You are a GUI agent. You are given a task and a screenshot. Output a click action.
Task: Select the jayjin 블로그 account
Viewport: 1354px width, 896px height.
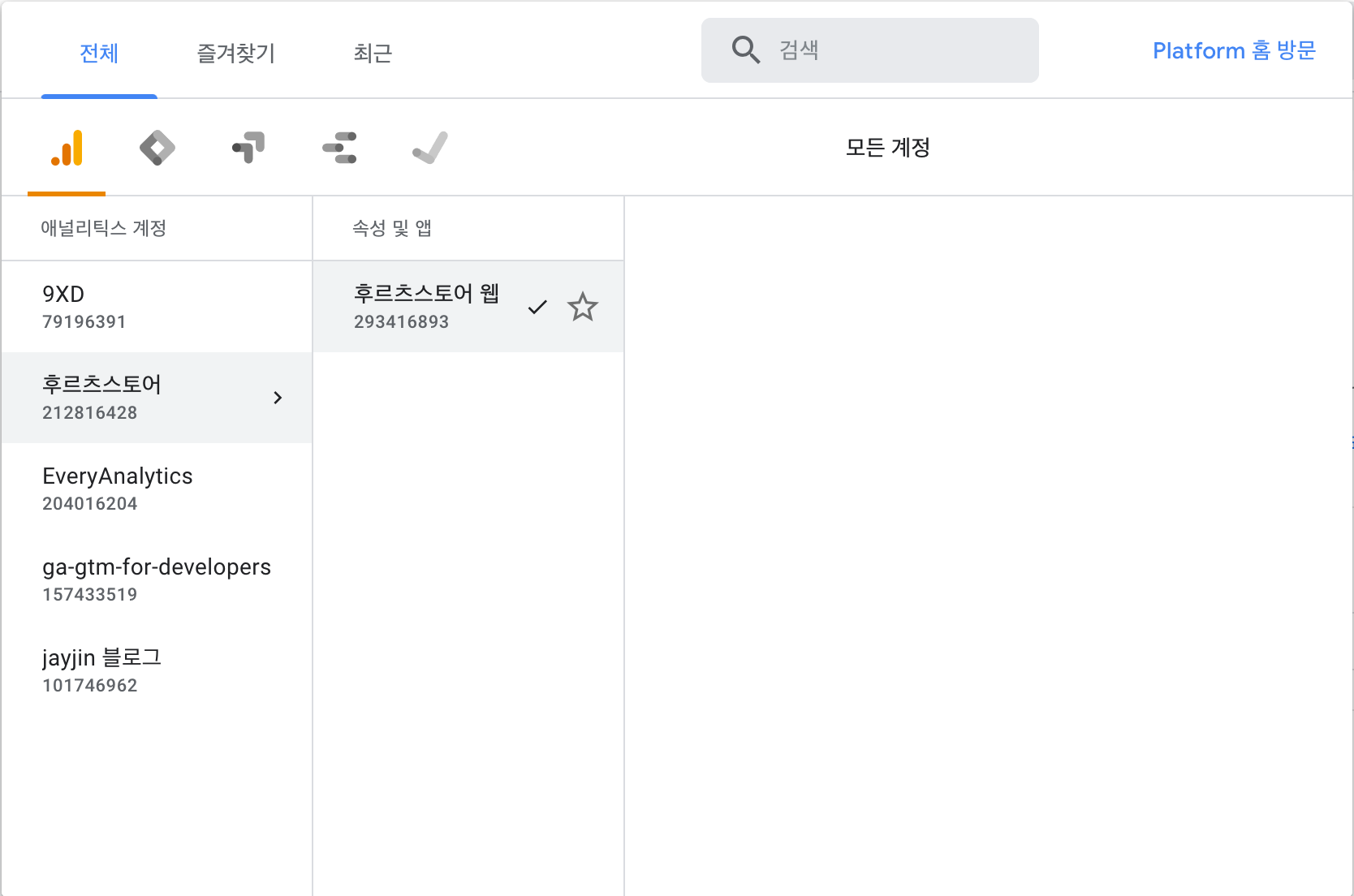click(x=157, y=670)
